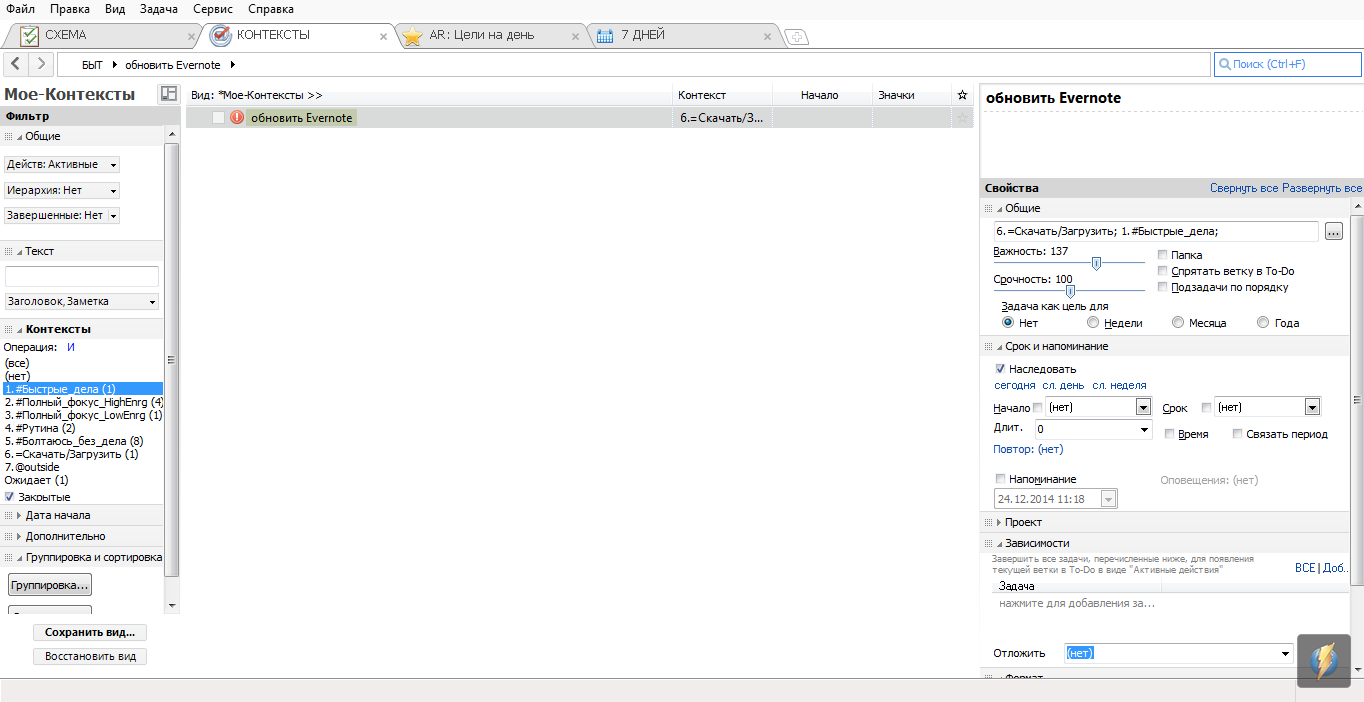Uncheck the Наследовать checkbox
Image resolution: width=1364 pixels, height=702 pixels.
1001,369
